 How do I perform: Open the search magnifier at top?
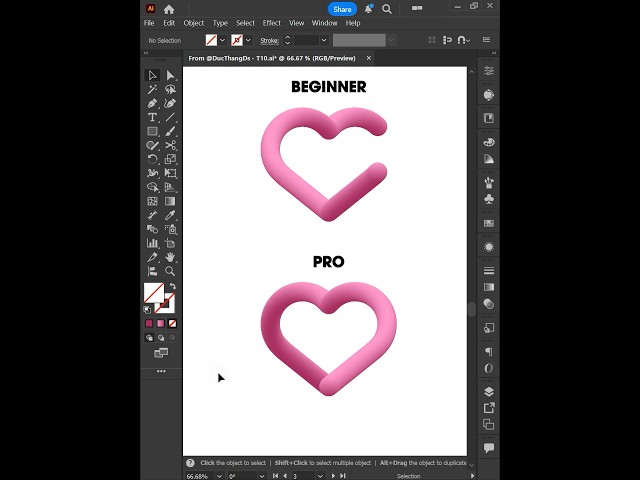[387, 9]
